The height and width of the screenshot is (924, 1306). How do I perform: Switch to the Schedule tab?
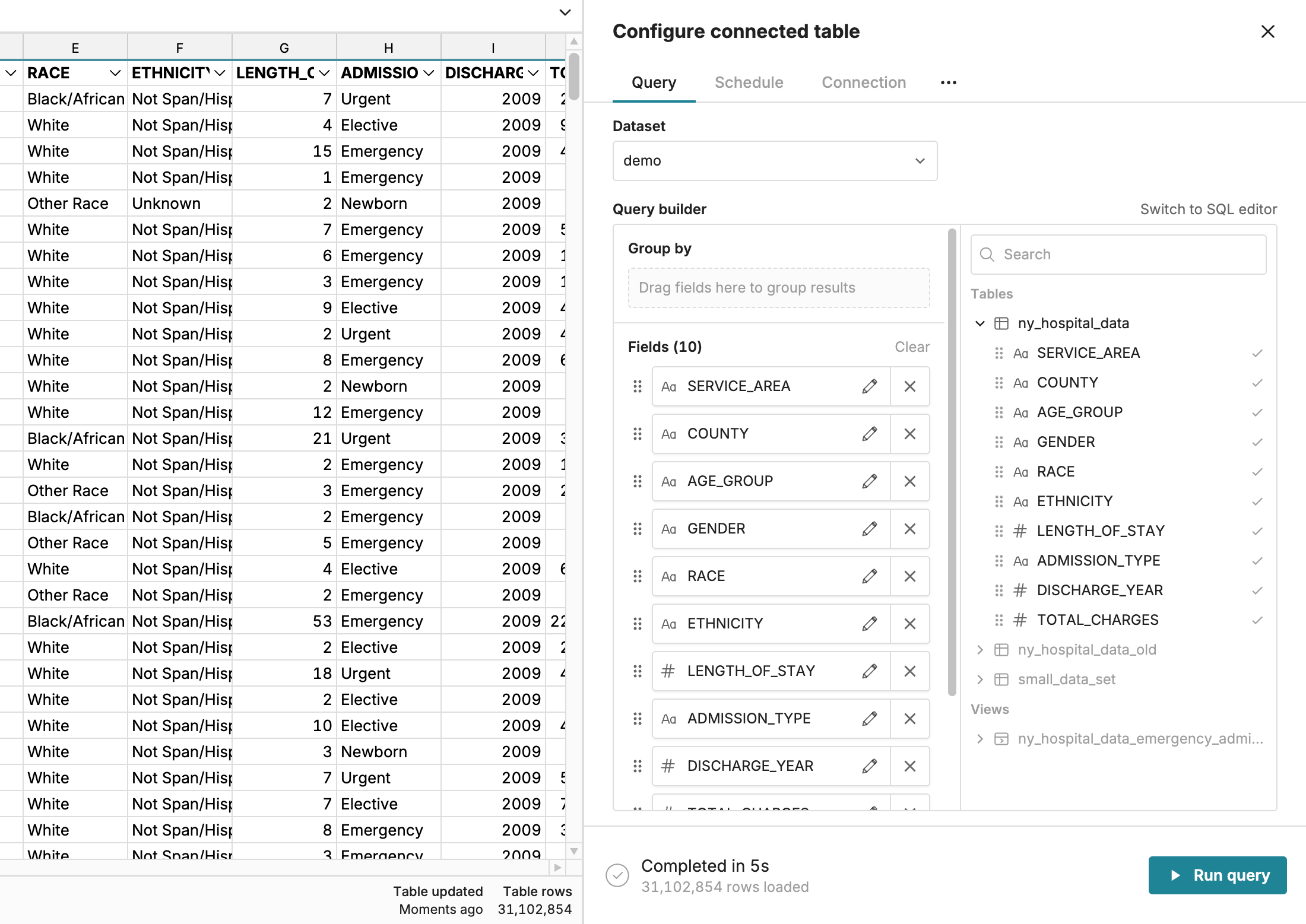coord(749,82)
